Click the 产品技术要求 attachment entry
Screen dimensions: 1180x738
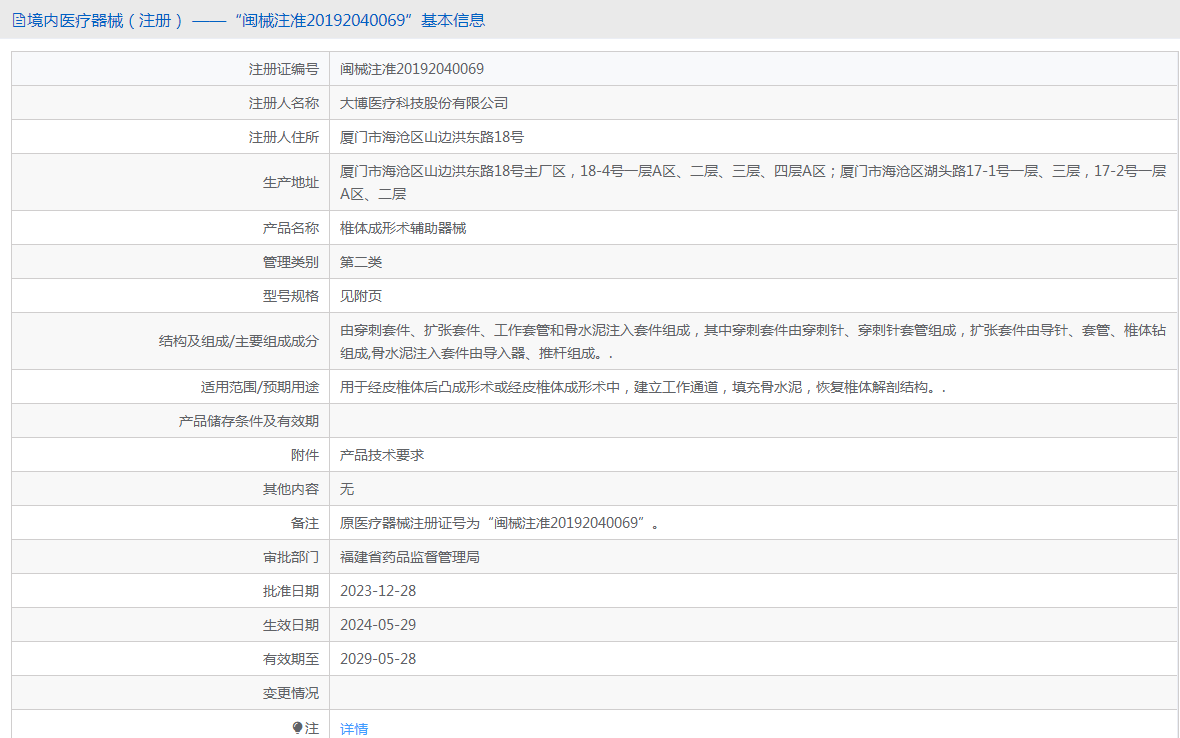[x=382, y=455]
